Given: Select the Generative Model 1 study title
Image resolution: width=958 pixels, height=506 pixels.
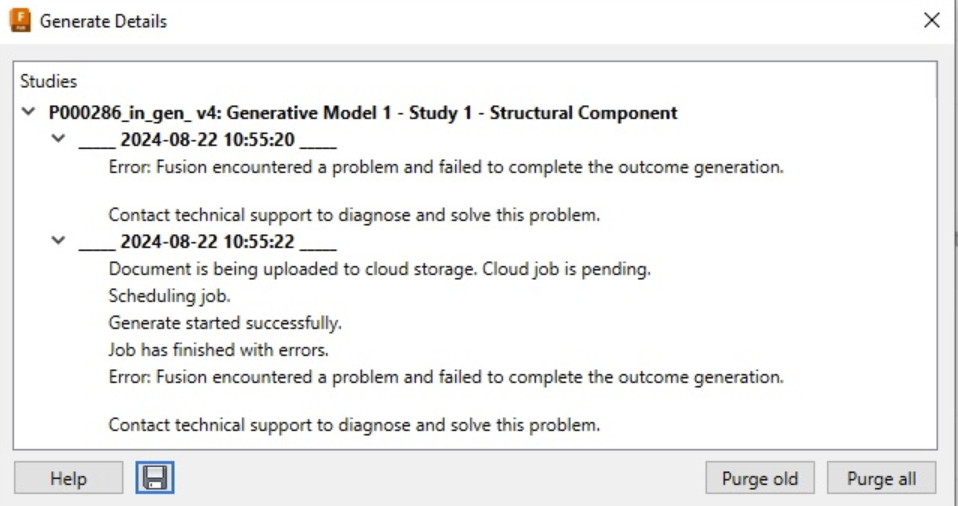Looking at the screenshot, I should [362, 113].
